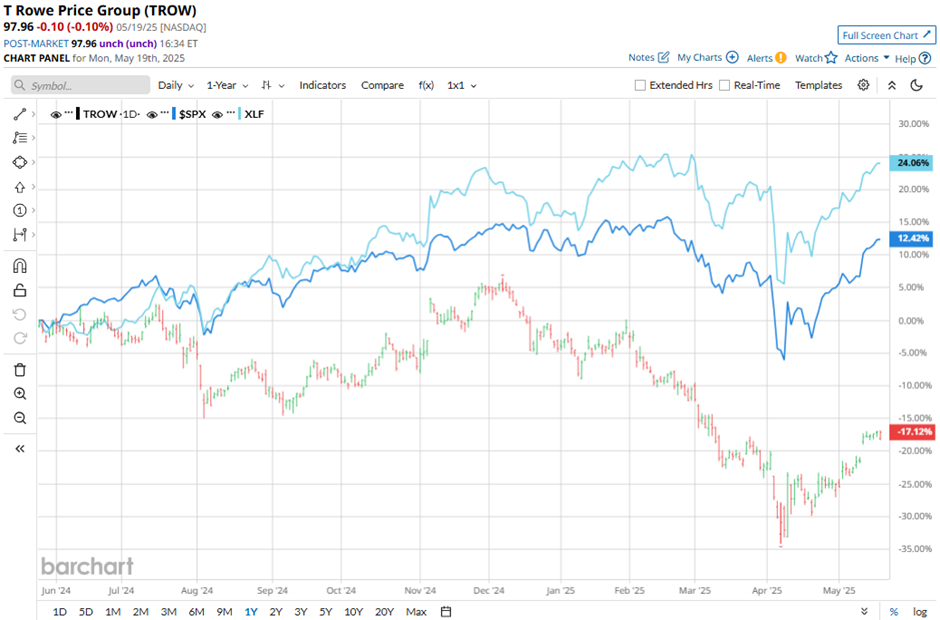Click the Full Screen Chart button

[887, 34]
